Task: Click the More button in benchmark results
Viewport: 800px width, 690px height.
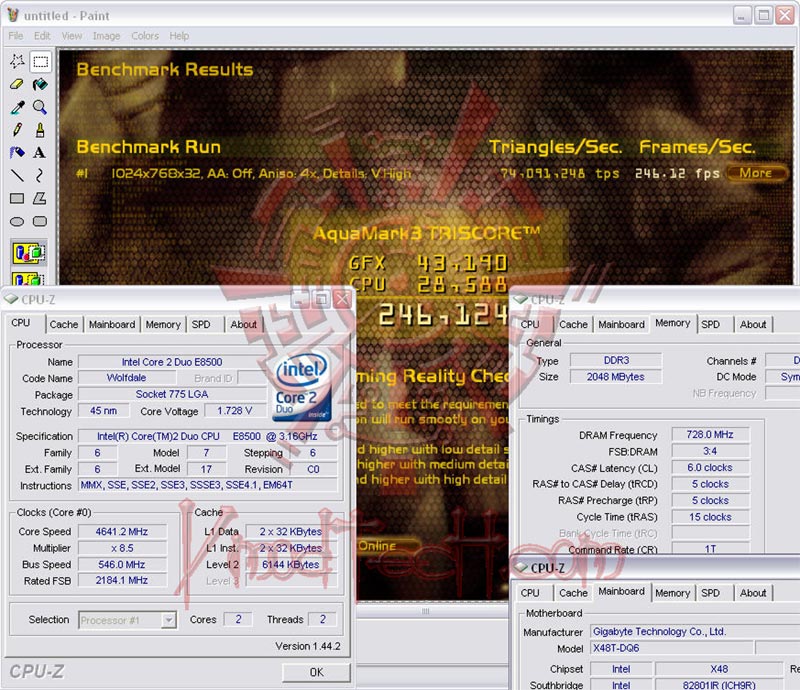Action: pyautogui.click(x=756, y=173)
